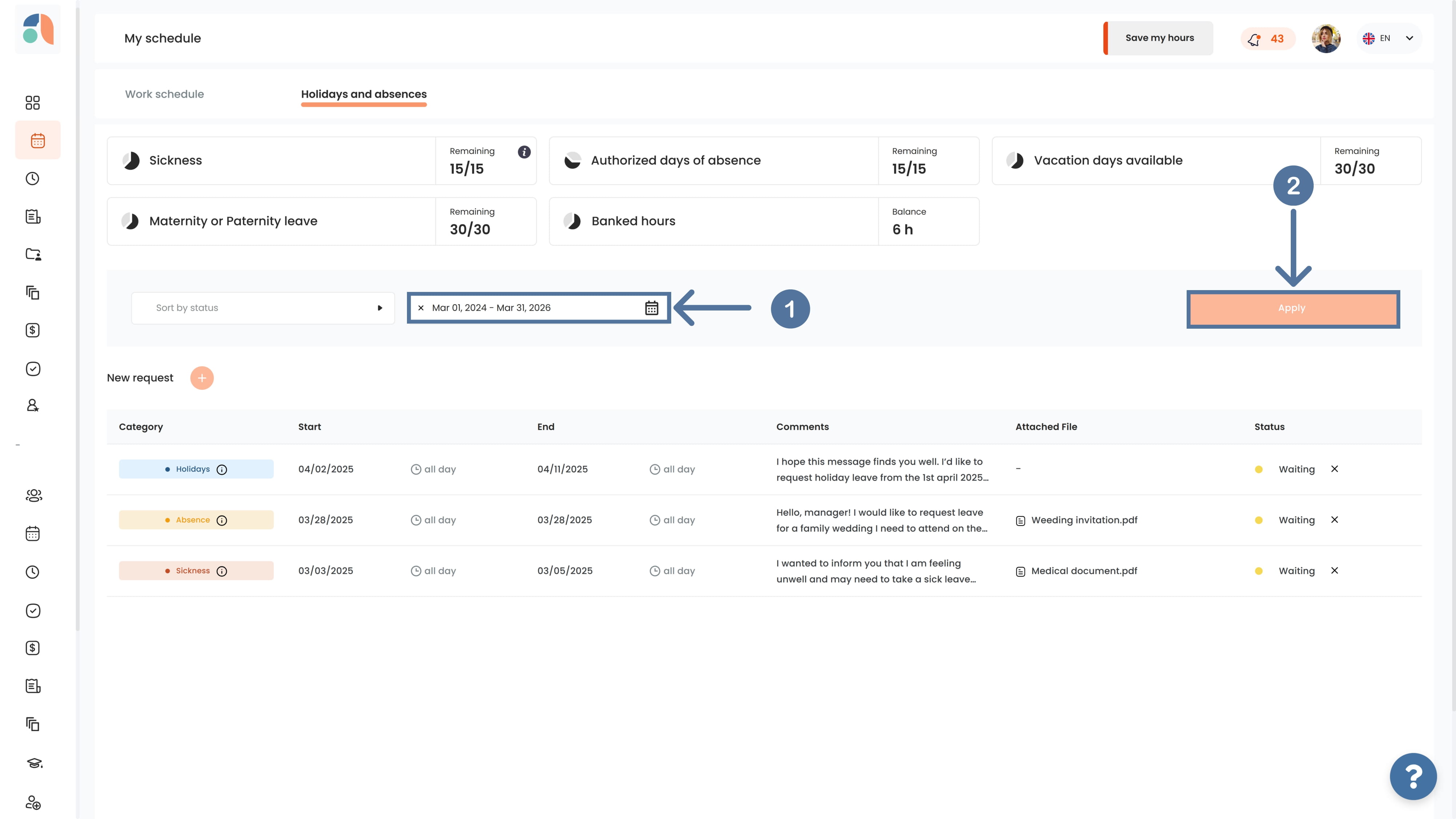The width and height of the screenshot is (1456, 819).
Task: Open the upper clipboard report sidebar icon
Action: [33, 217]
